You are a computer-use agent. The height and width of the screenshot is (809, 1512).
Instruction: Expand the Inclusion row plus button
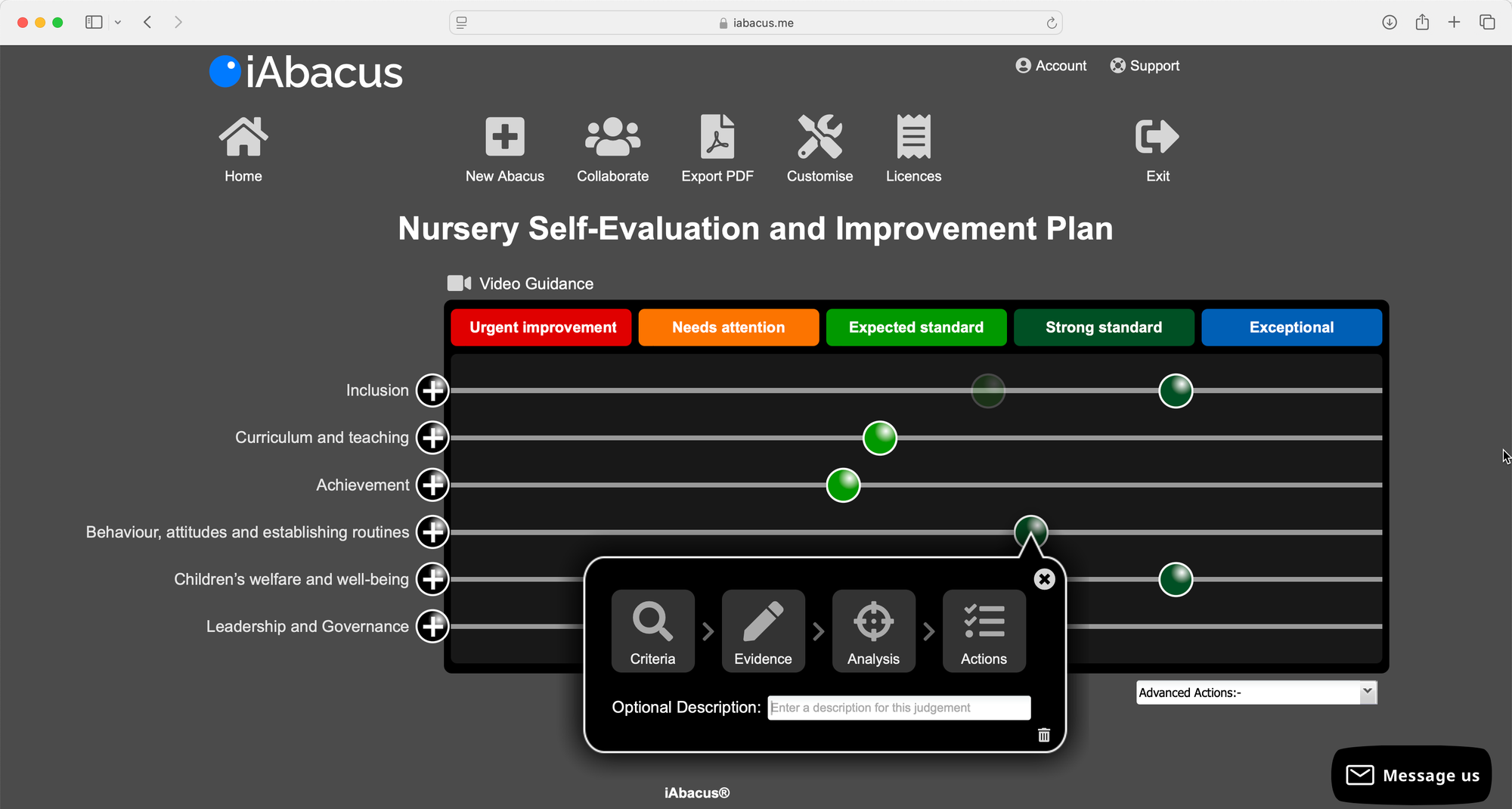click(432, 391)
